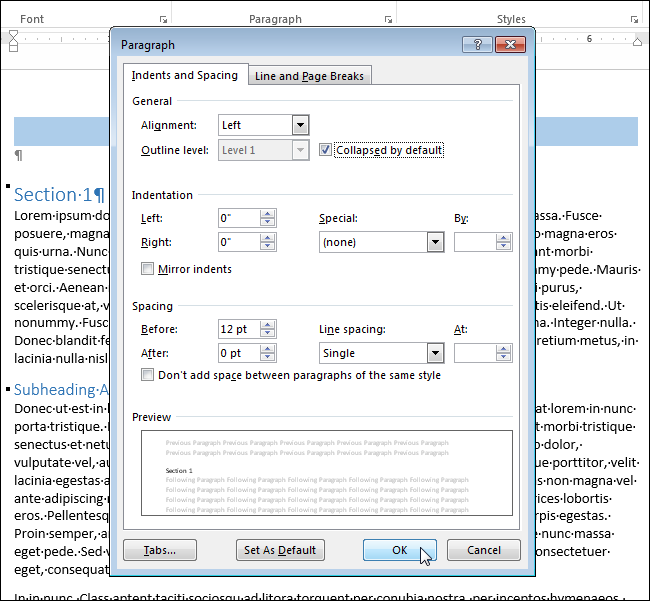Click the Paragraph dialog Help button

(x=477, y=45)
